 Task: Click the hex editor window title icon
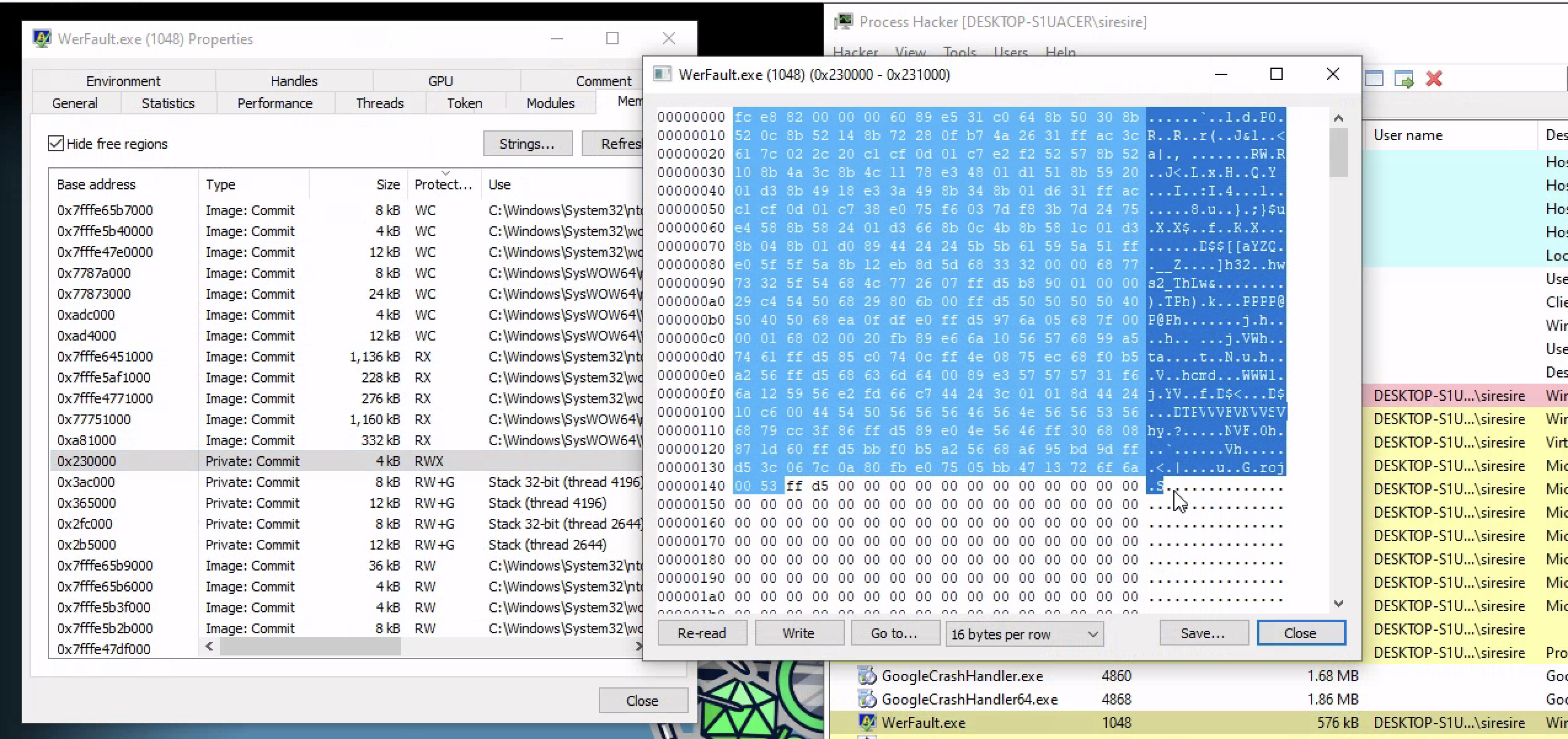(662, 74)
